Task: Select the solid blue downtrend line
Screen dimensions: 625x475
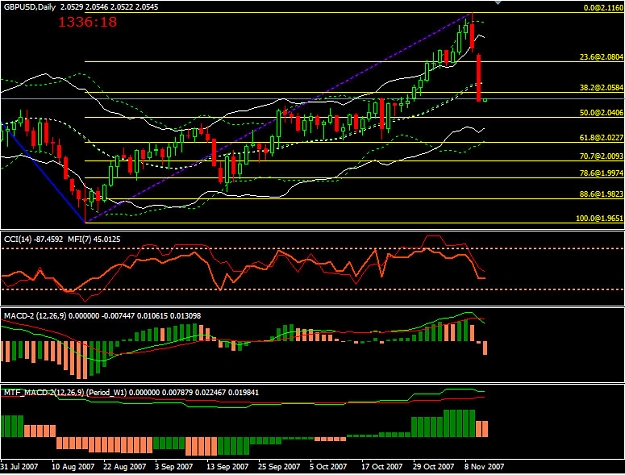Action: pos(44,172)
